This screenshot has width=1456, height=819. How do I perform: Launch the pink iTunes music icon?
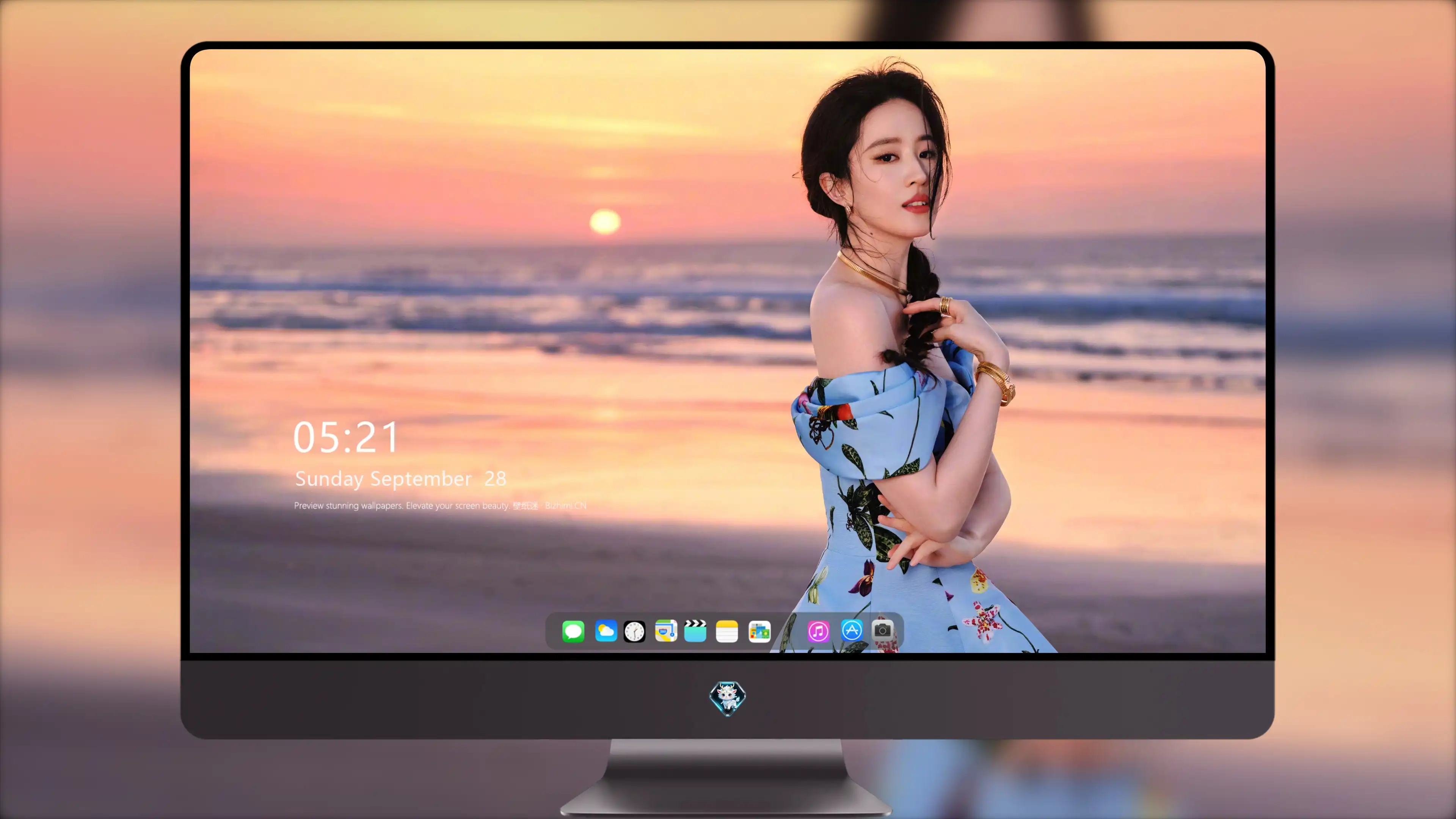click(x=819, y=631)
